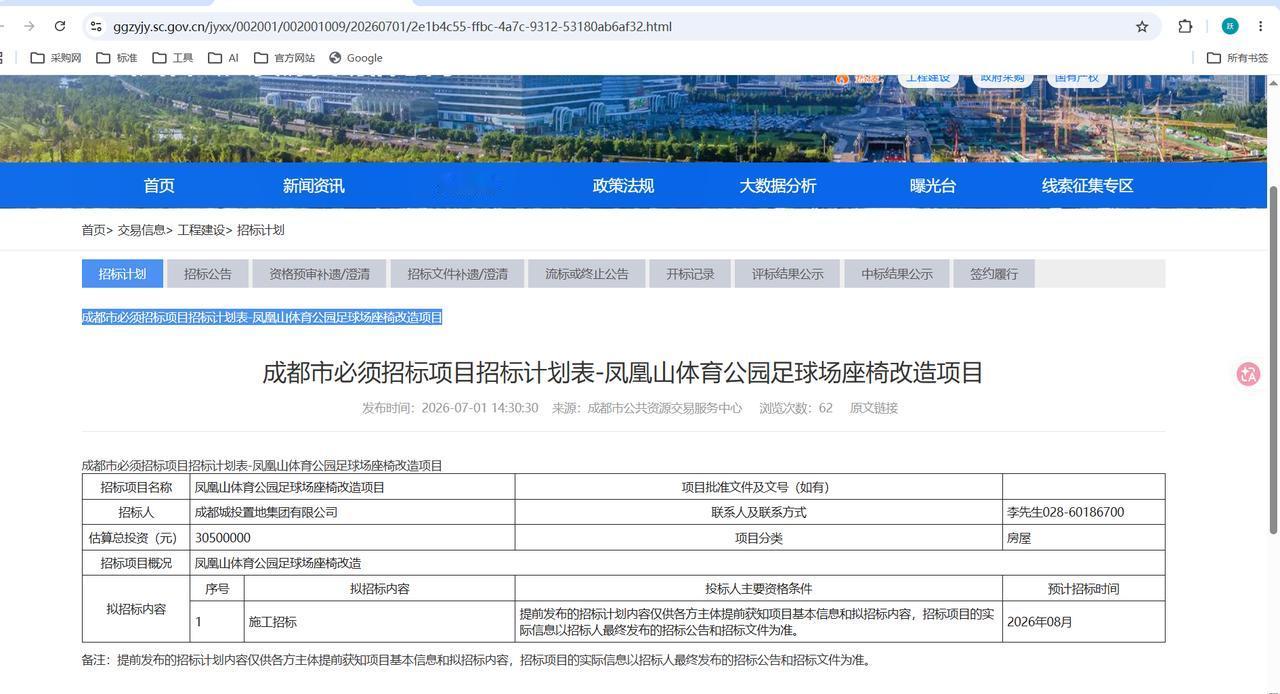This screenshot has width=1280, height=694.
Task: Bookmark this page with the star icon
Action: pos(1142,26)
